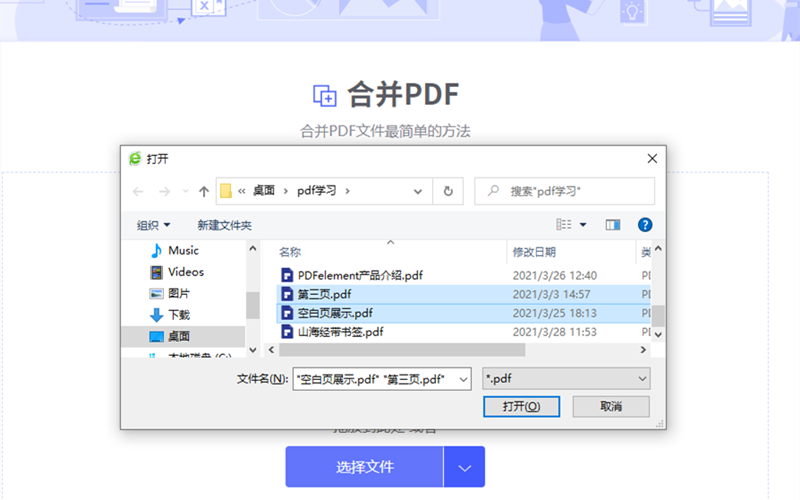Click the blue help question mark icon
The image size is (800, 500).
coord(645,225)
